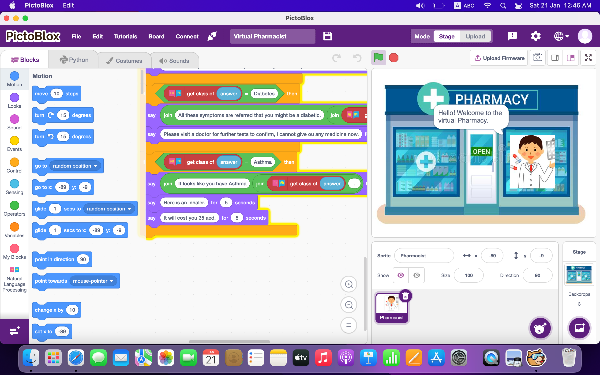Enter fullscreen stage mode
Viewport: 600px width, 375px height.
[588, 58]
